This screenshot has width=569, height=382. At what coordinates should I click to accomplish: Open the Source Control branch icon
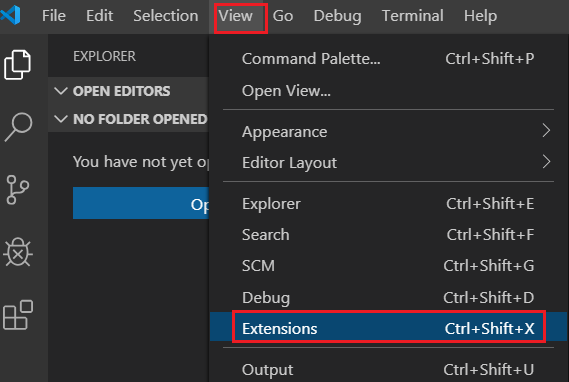(17, 190)
